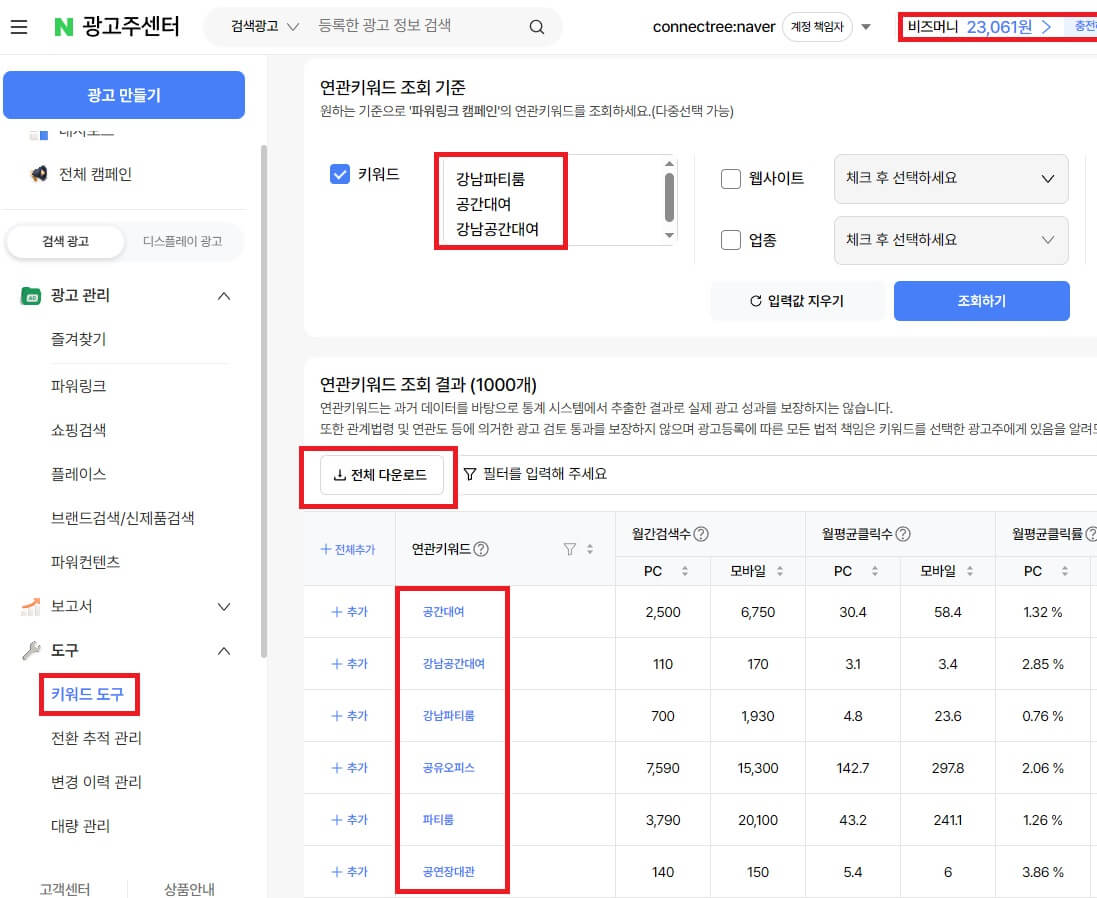Open 전환 추적 관리

[97, 738]
